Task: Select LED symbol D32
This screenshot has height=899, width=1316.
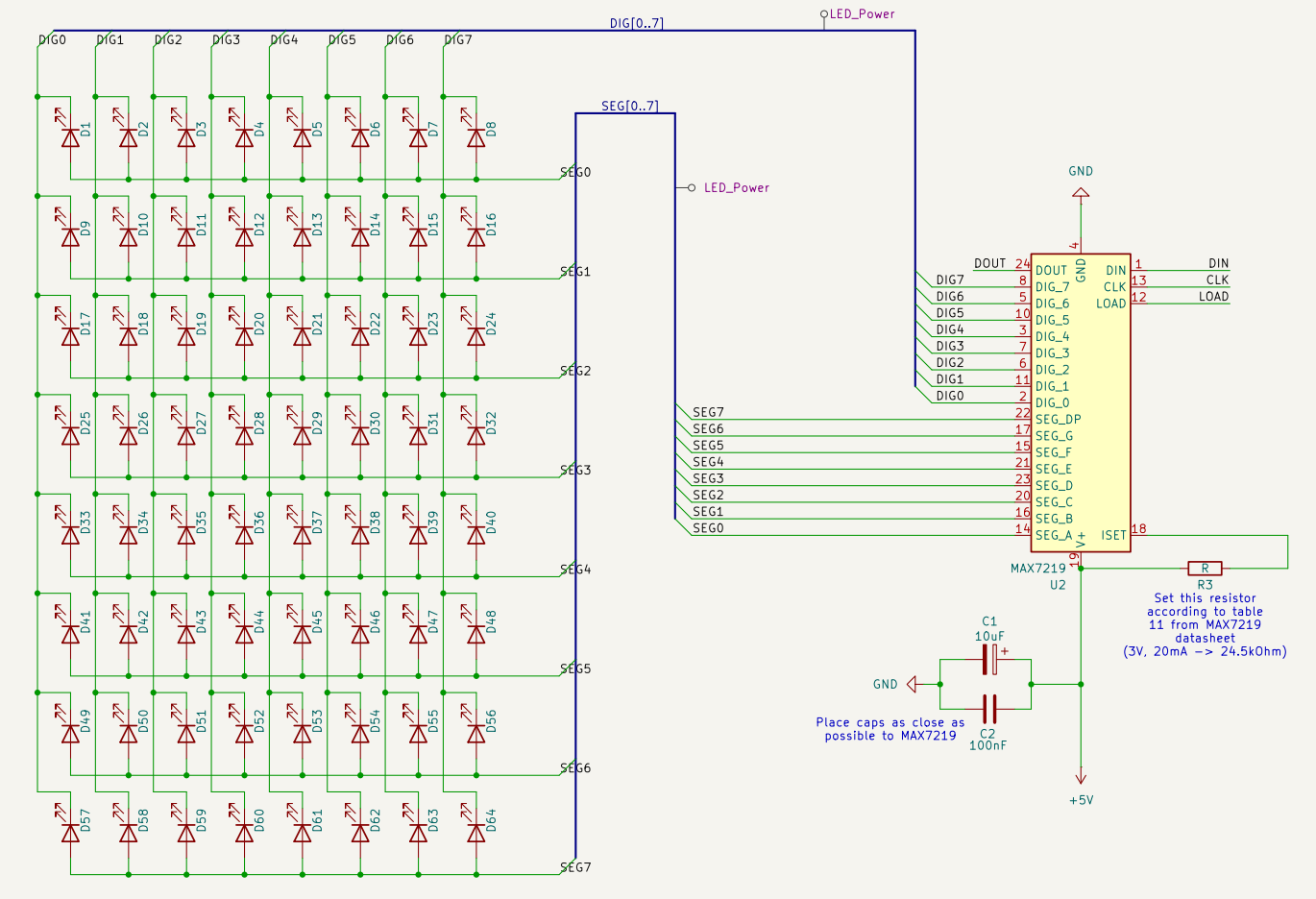Action: pyautogui.click(x=475, y=434)
